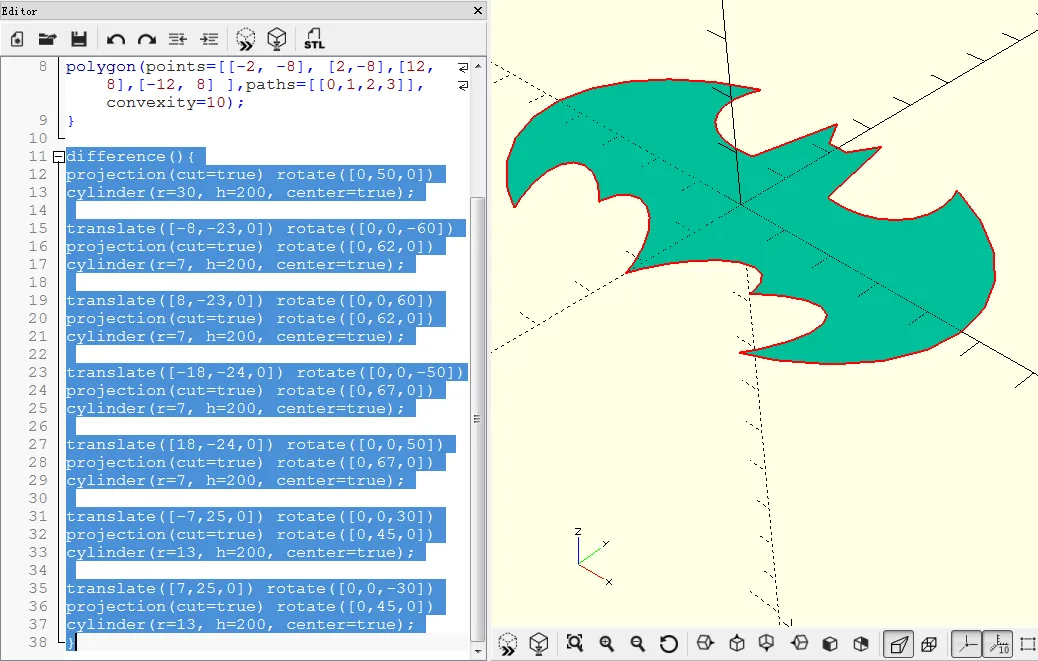
Task: Toggle Show Axes in the viewer
Action: (967, 644)
